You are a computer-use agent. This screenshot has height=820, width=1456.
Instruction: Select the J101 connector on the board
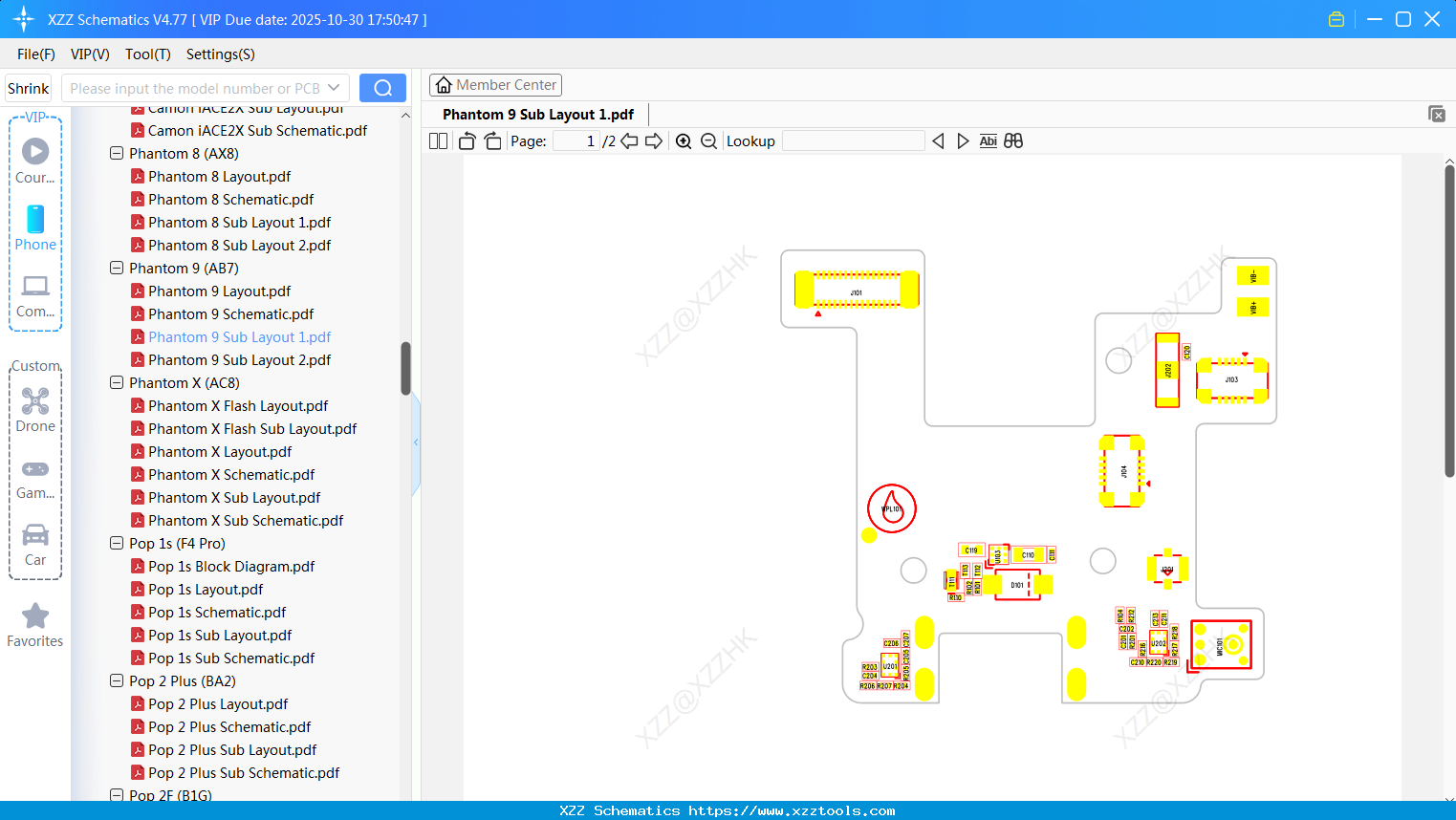tap(857, 291)
